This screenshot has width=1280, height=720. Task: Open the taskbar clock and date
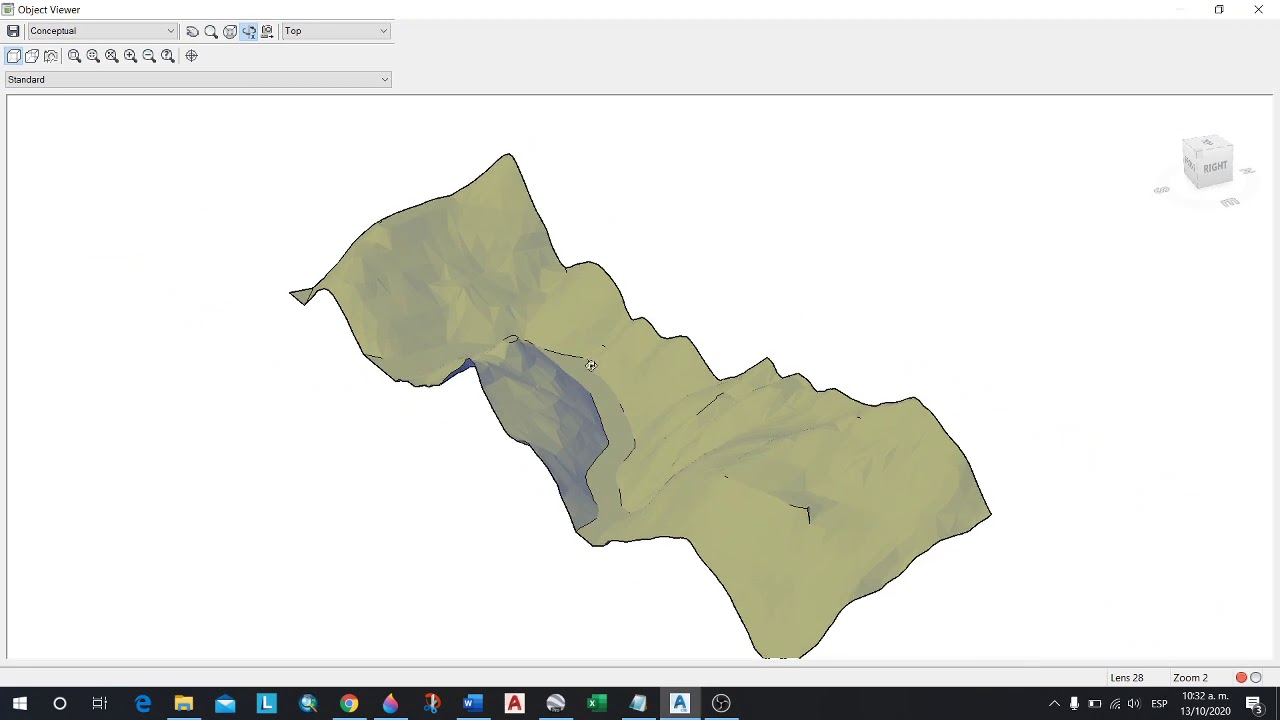coord(1205,704)
